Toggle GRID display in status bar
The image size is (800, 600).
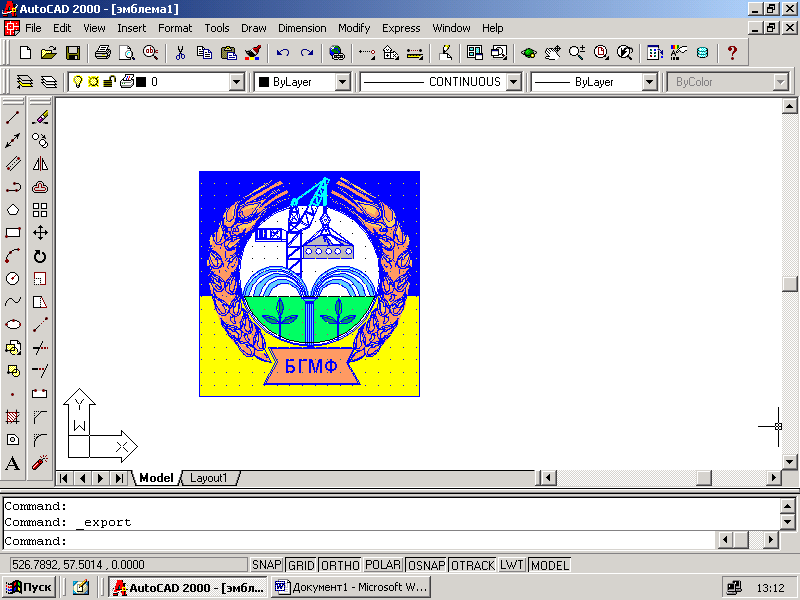pos(301,565)
